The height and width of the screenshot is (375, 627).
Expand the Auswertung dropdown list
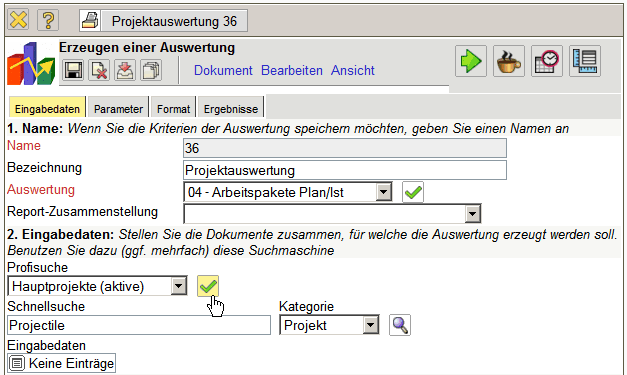[383, 192]
